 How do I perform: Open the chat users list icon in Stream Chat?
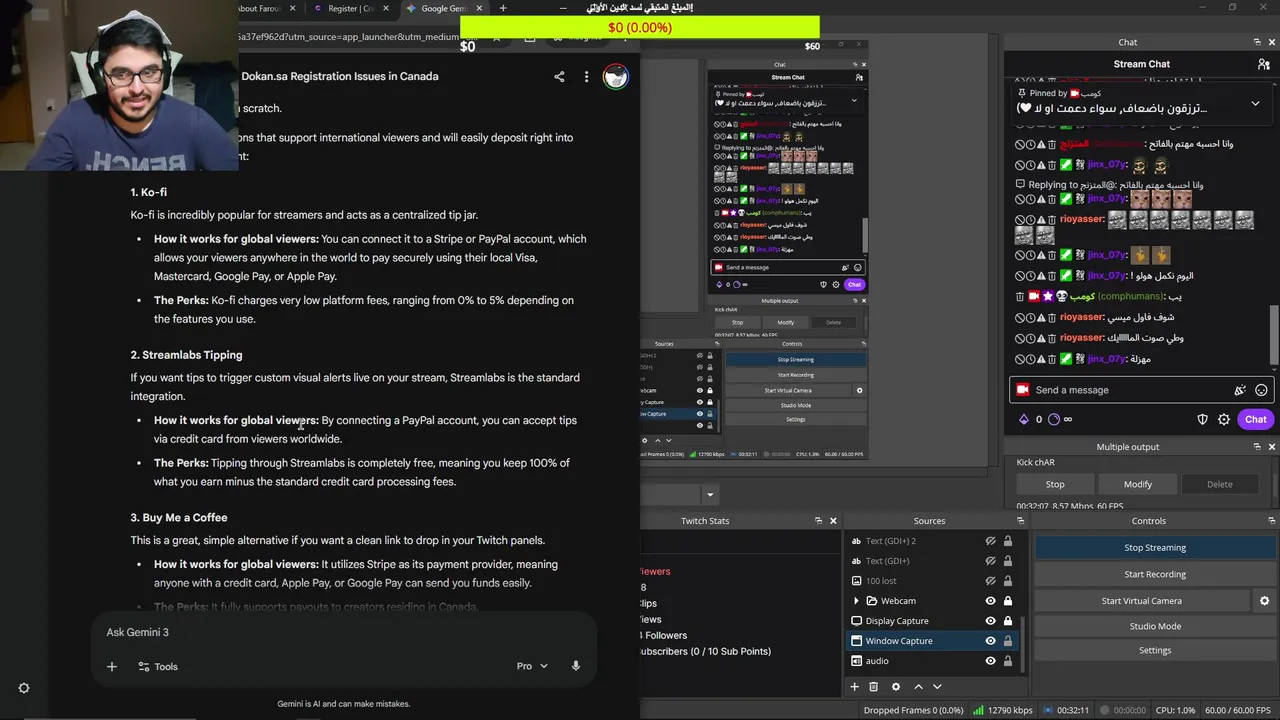pos(1264,64)
